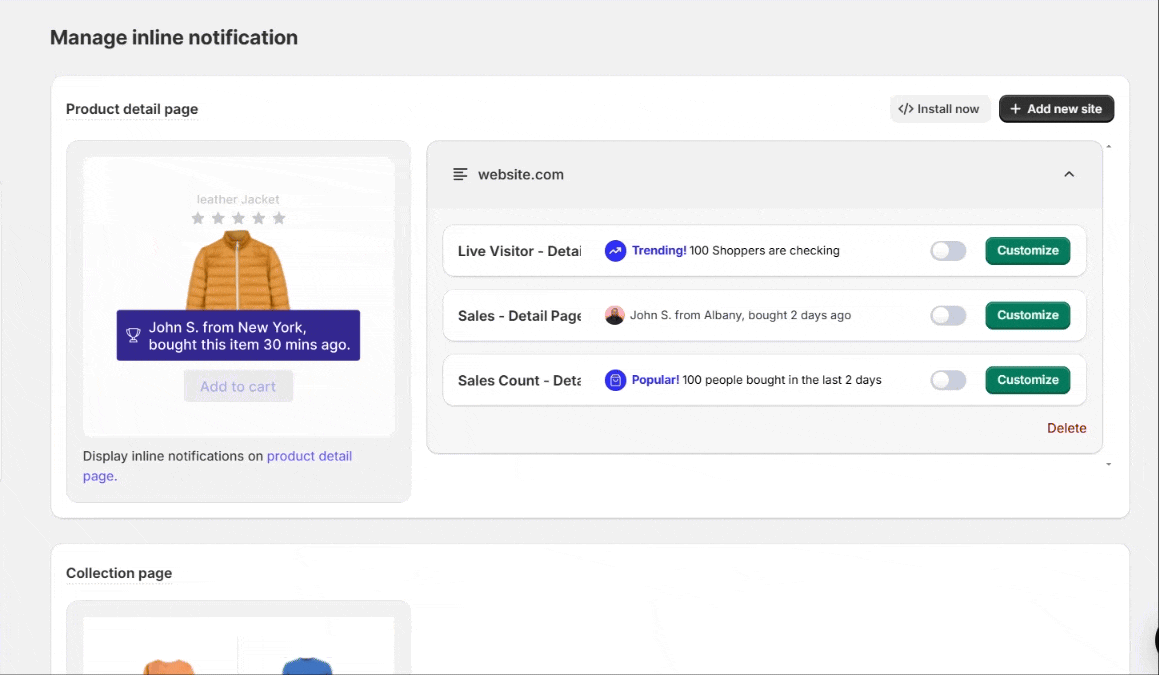Click the trophy icon in preview notification
This screenshot has height=675, width=1159.
[x=133, y=335]
